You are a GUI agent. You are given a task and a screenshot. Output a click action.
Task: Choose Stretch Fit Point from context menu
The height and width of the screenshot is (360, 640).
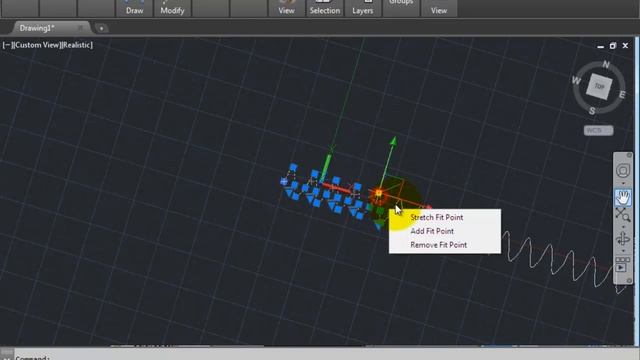click(x=437, y=217)
